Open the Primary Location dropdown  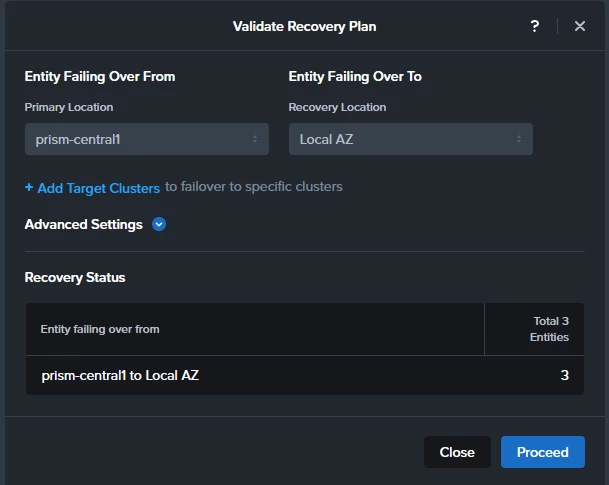point(147,139)
